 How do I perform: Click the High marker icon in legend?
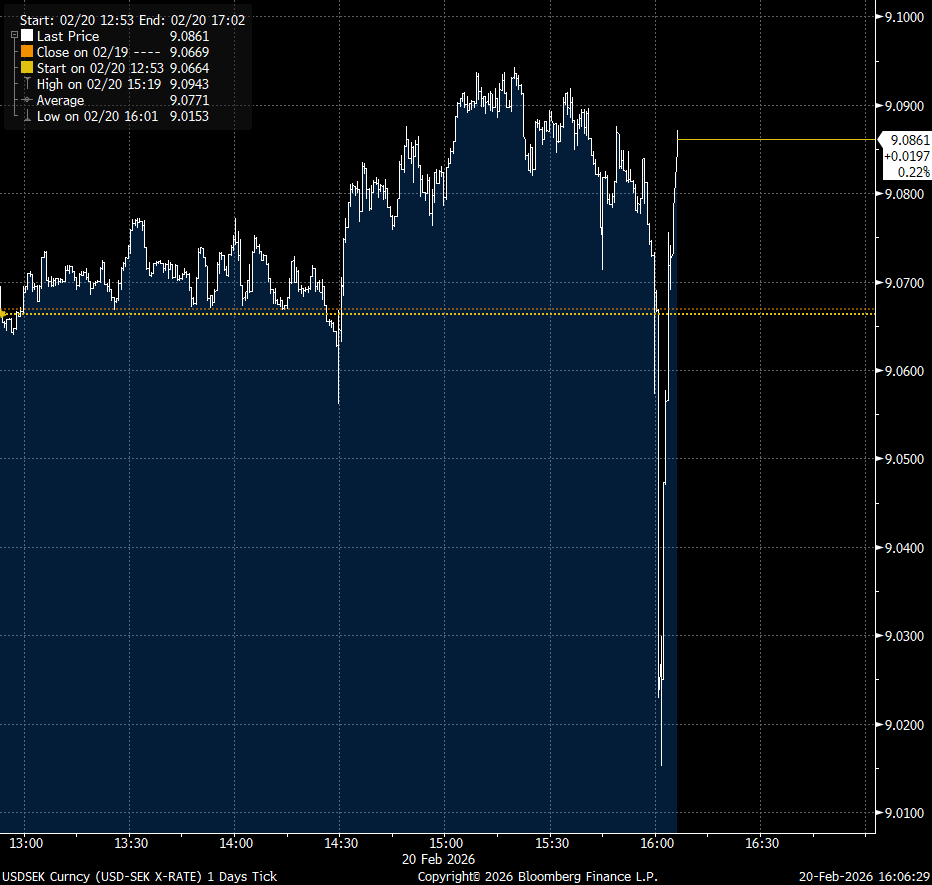27,84
